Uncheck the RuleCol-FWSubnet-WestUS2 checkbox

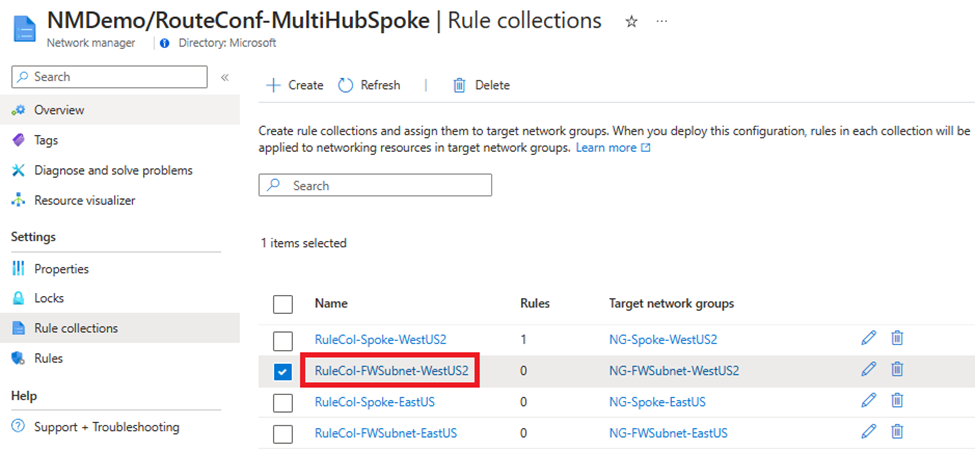[283, 371]
